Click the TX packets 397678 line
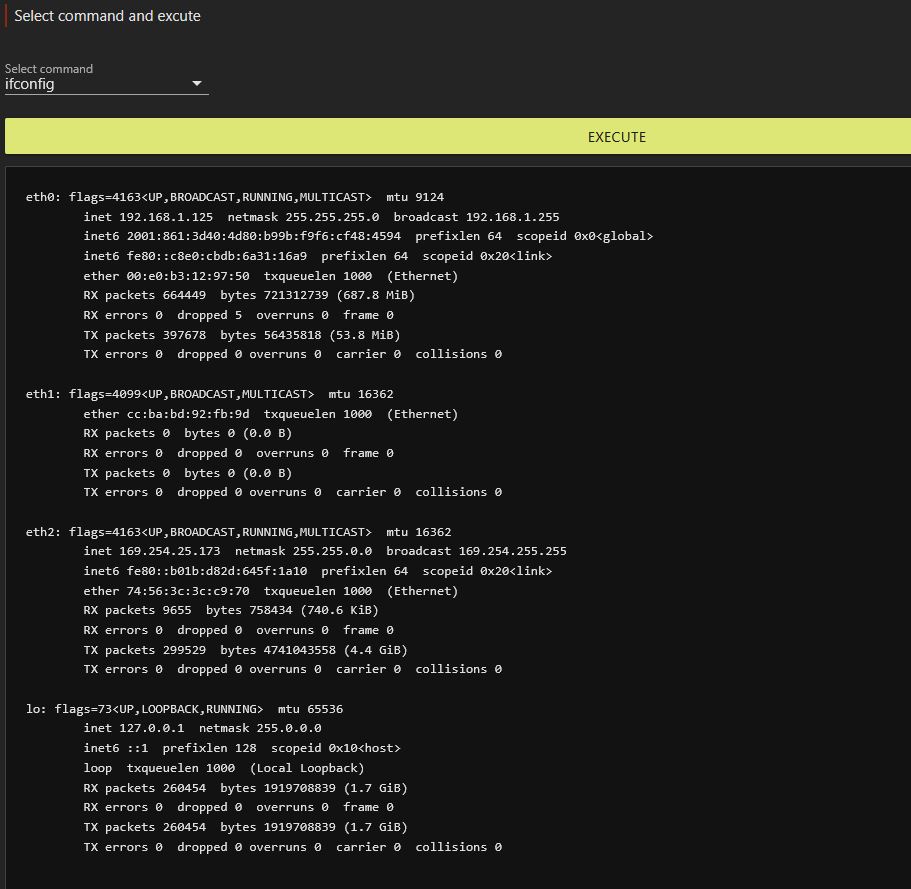911x889 pixels. (242, 335)
